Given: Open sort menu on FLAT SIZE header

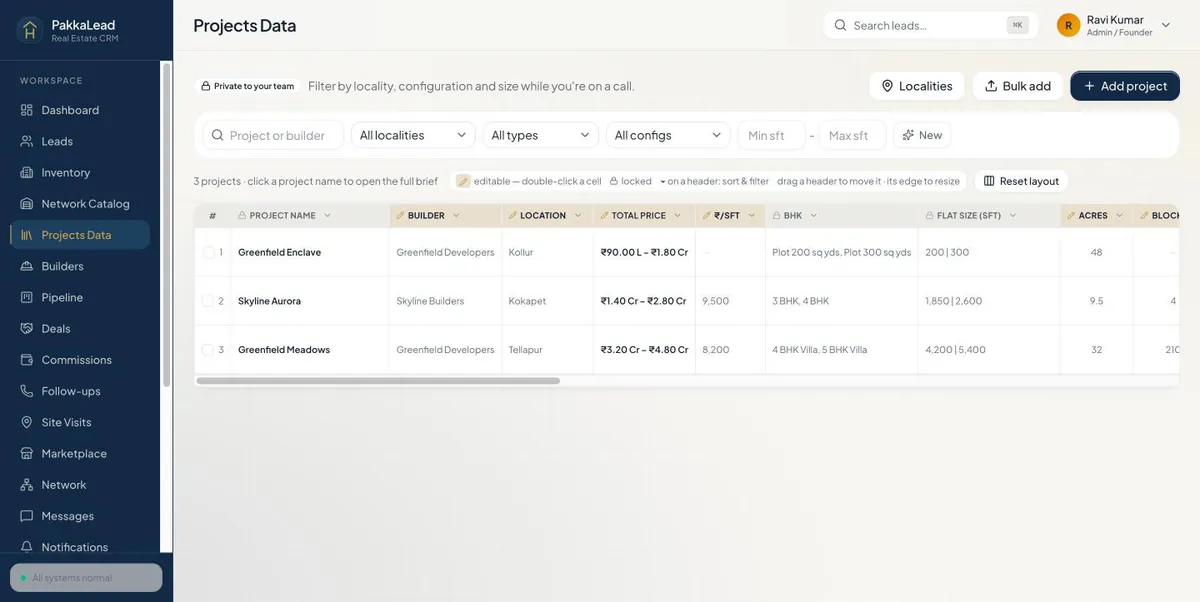Looking at the screenshot, I should point(1012,215).
